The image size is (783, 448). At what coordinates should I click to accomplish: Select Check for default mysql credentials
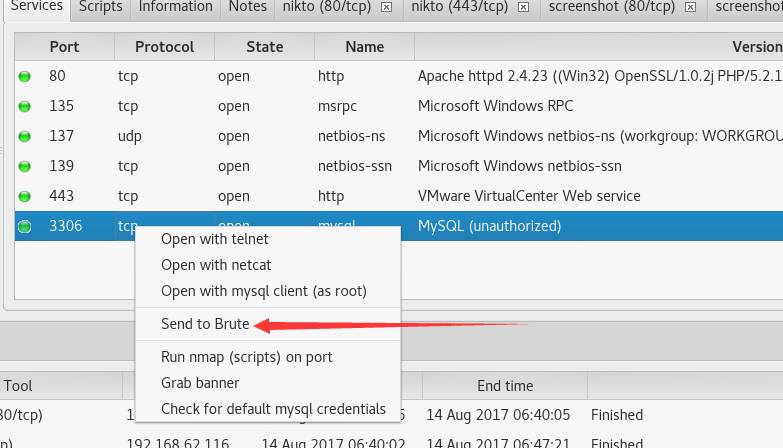[273, 409]
